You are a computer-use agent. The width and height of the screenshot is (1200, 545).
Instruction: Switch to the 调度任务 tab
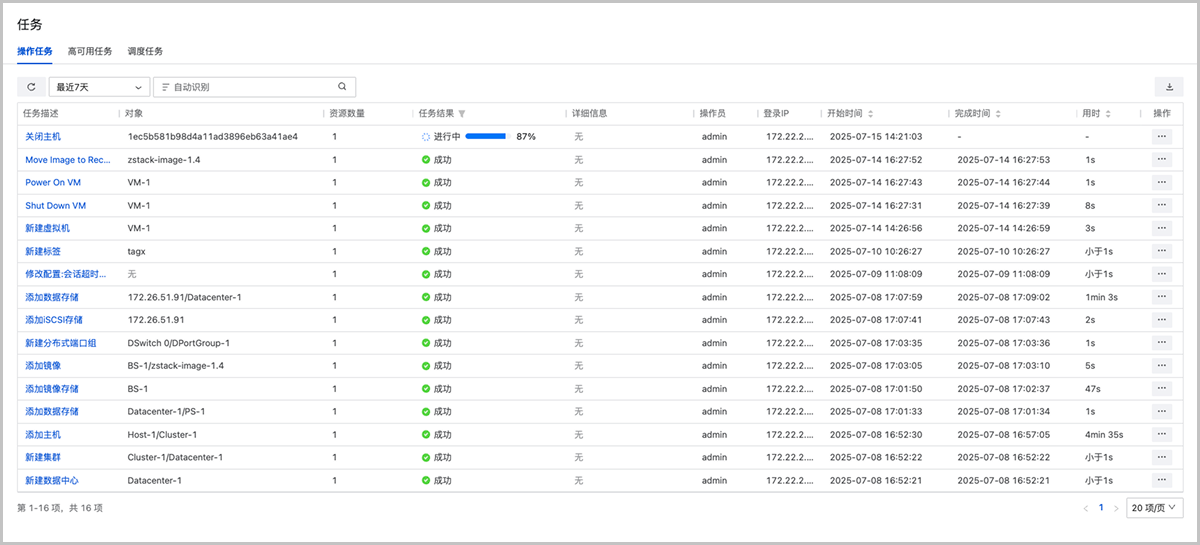[x=145, y=51]
